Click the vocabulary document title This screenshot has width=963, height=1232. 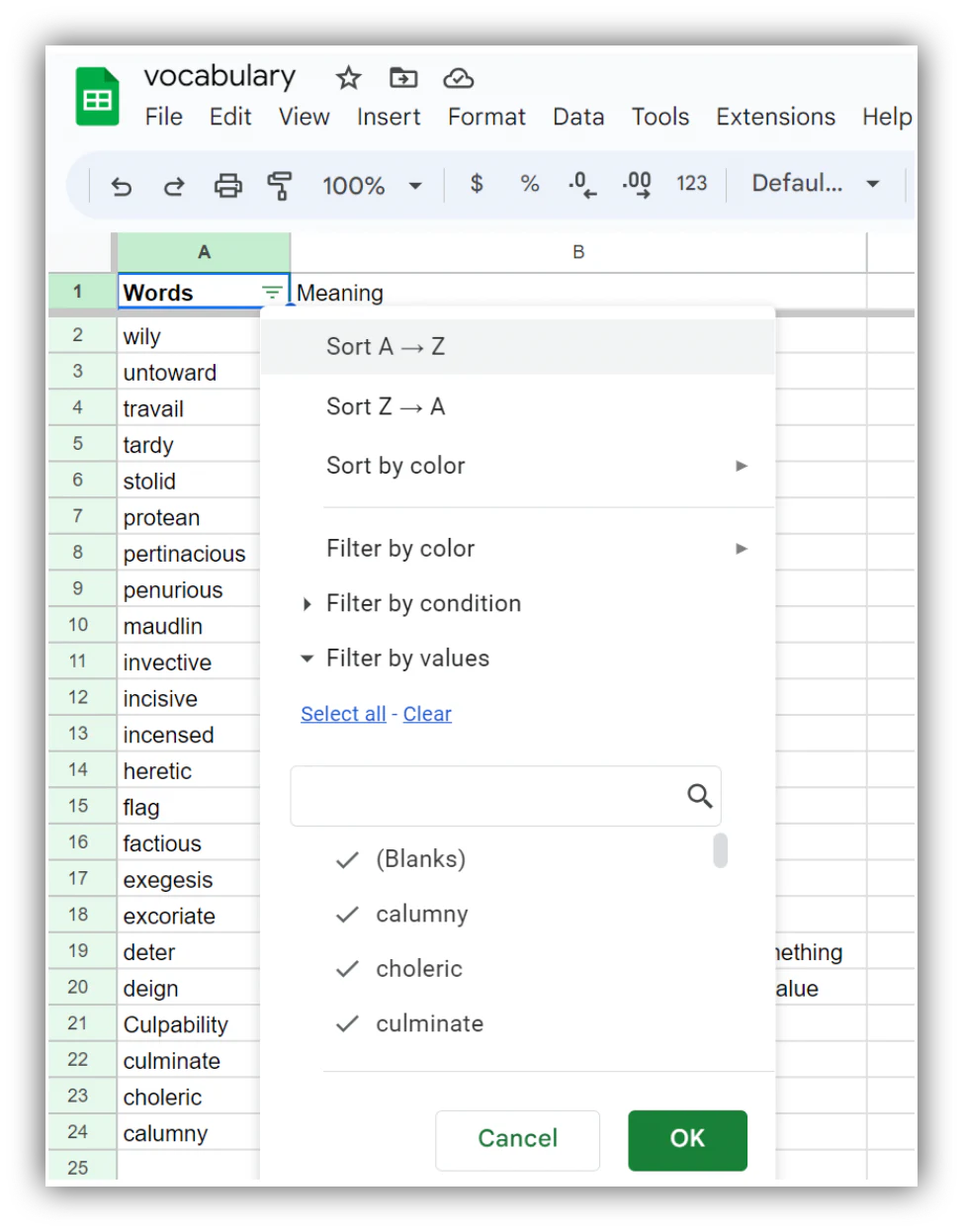(x=219, y=76)
